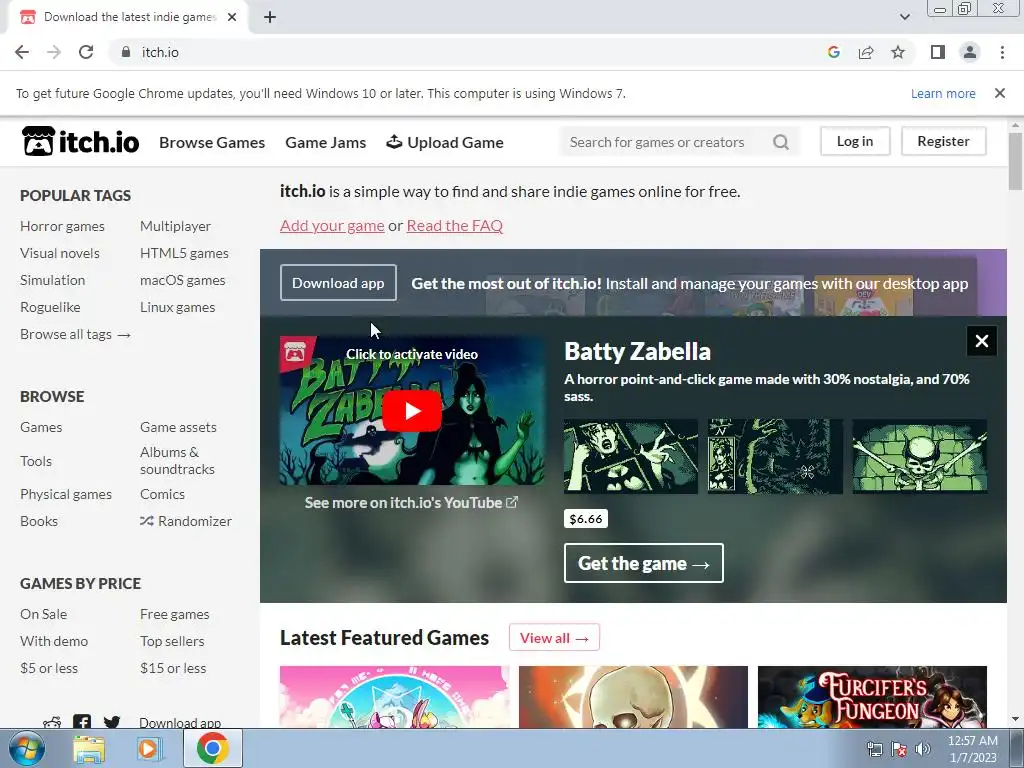Select Multiplayer tag
The height and width of the screenshot is (768, 1024).
pos(175,226)
